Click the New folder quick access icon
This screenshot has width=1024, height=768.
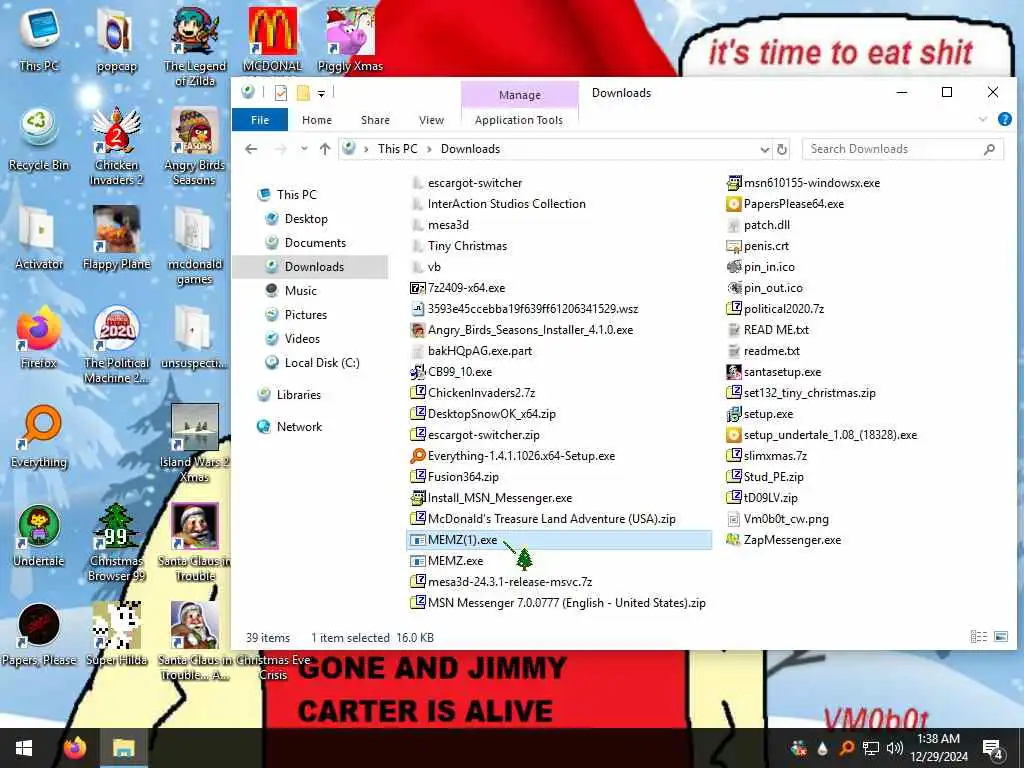303,93
